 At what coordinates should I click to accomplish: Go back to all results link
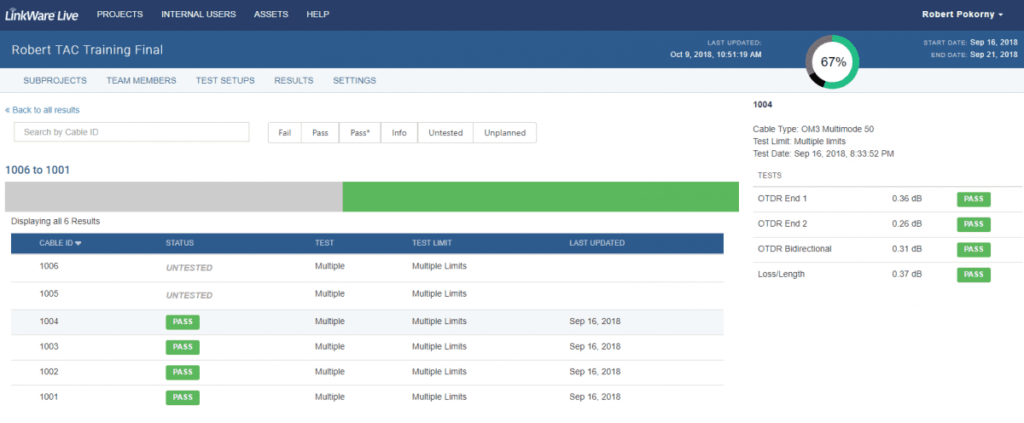pyautogui.click(x=42, y=110)
